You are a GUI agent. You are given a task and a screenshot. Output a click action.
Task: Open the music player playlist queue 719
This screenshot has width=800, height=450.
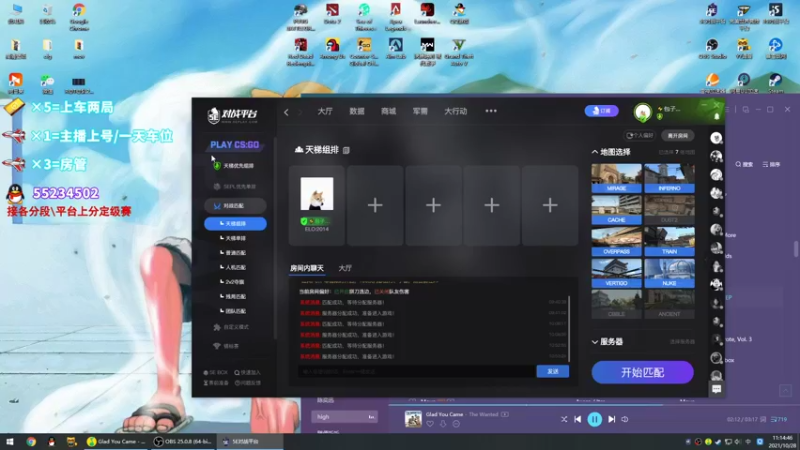779,419
